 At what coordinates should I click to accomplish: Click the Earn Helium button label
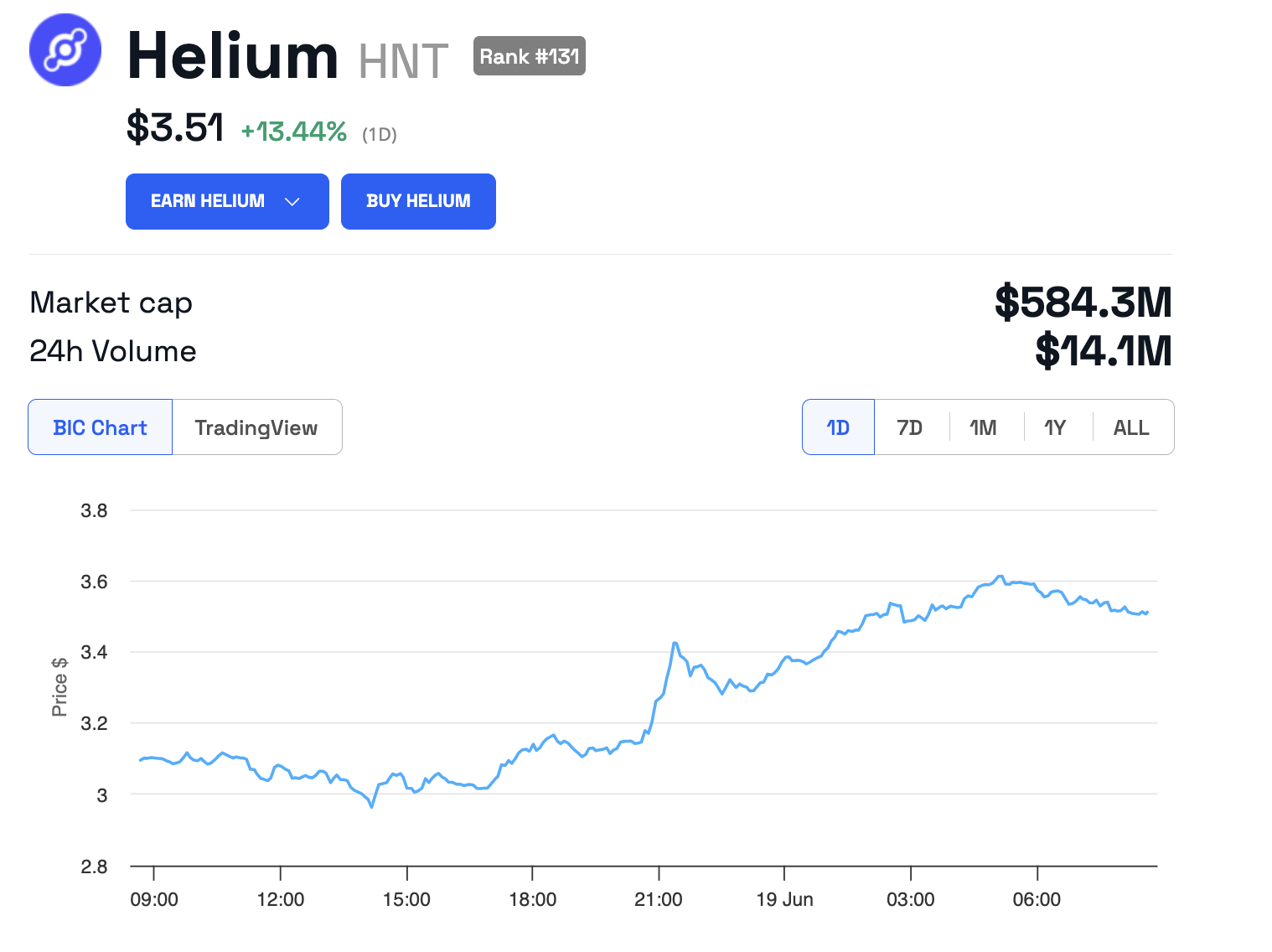[208, 201]
